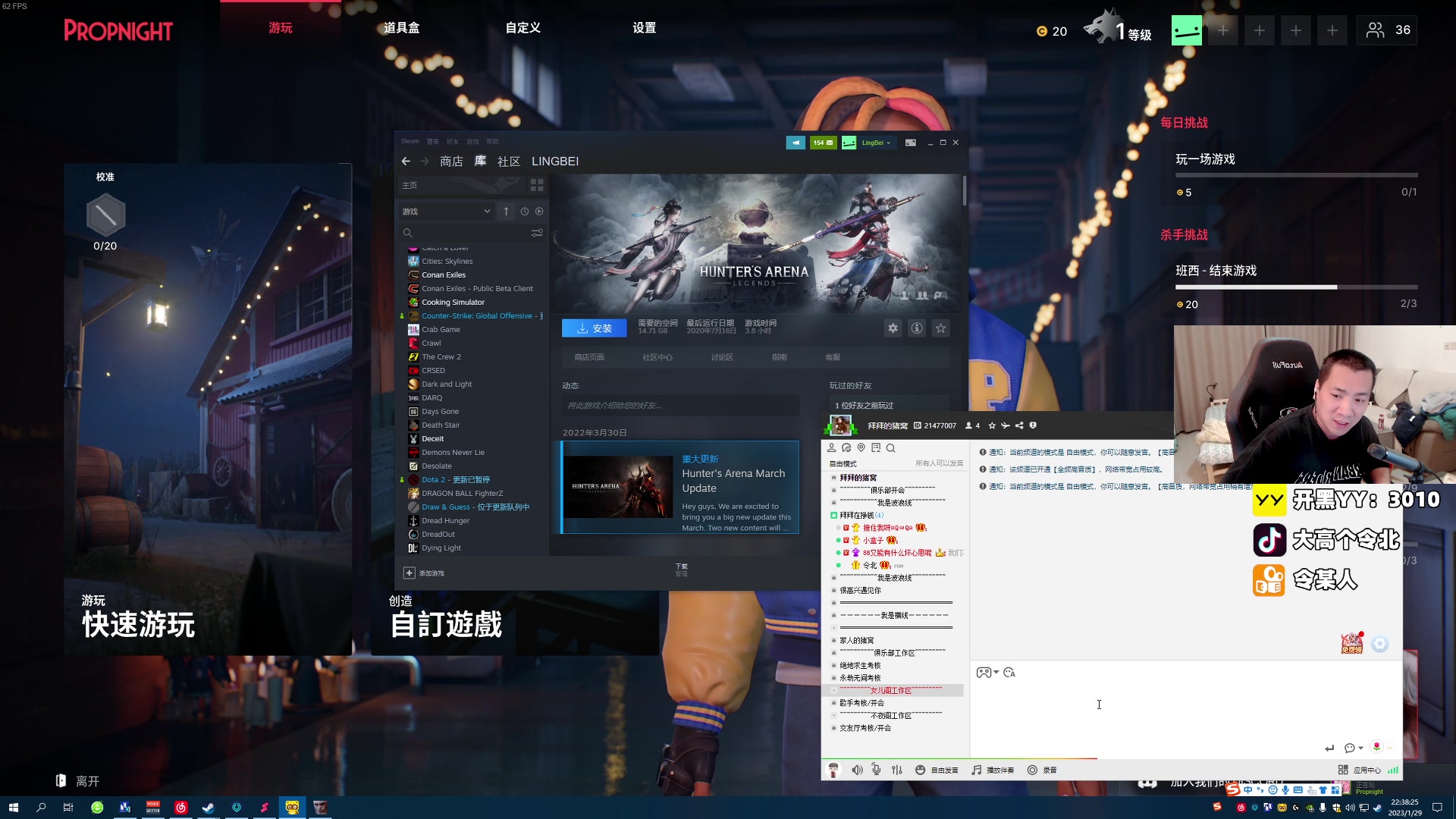The width and height of the screenshot is (1456, 819).
Task: Select 绝地求生考核 channel in YY
Action: (x=860, y=666)
